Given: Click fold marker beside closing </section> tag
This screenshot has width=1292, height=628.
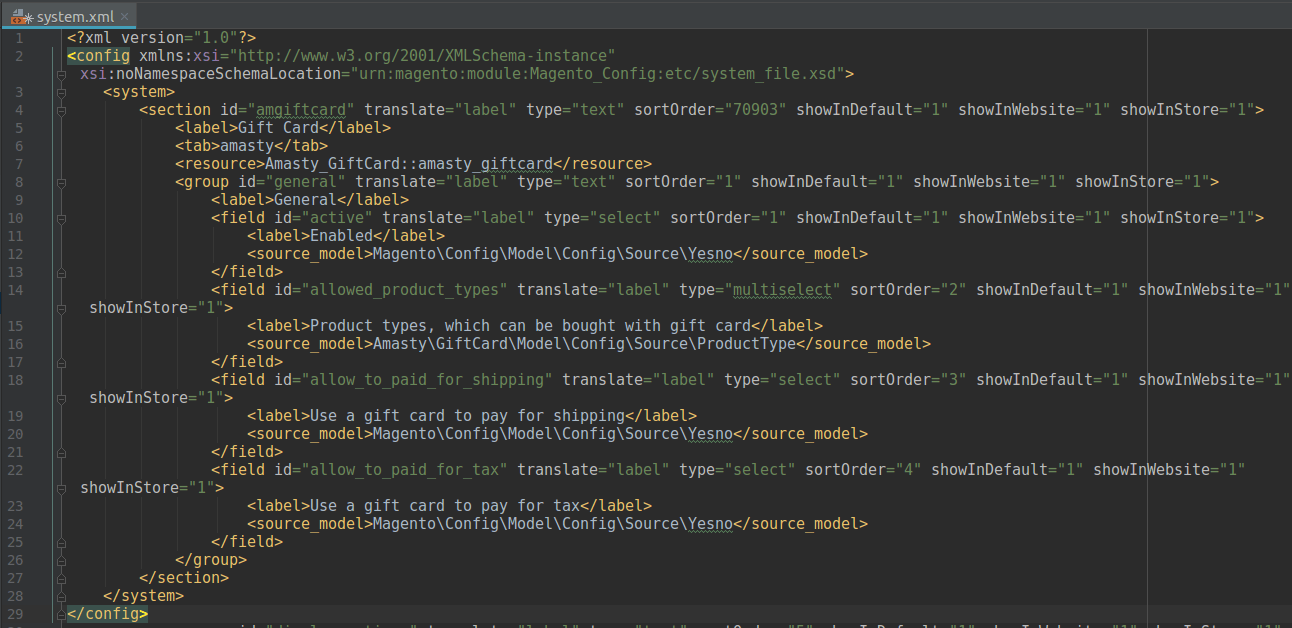Looking at the screenshot, I should [x=61, y=578].
